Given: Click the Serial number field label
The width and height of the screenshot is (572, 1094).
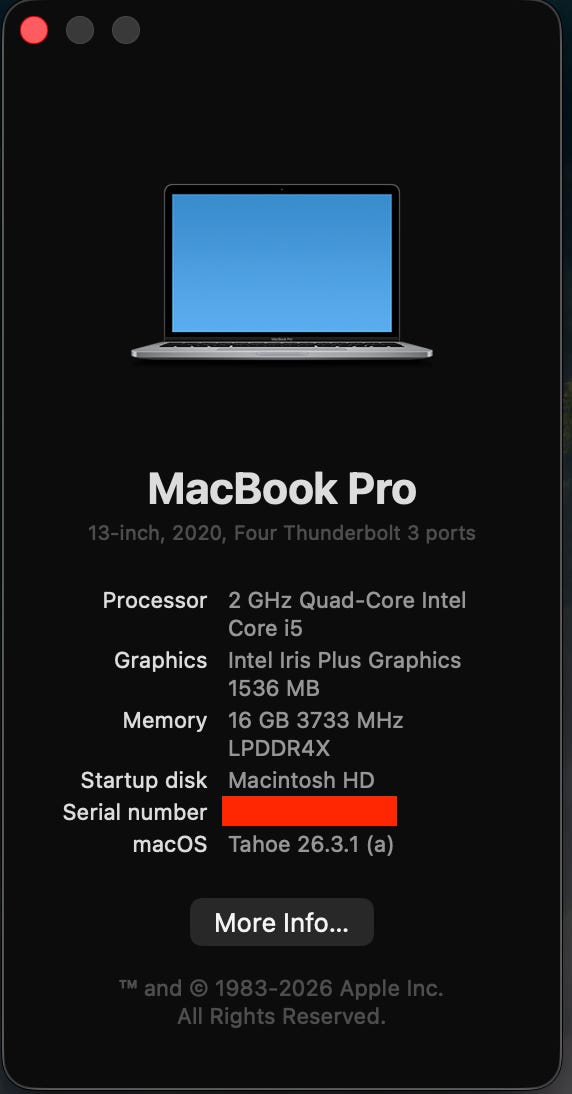Looking at the screenshot, I should point(135,812).
